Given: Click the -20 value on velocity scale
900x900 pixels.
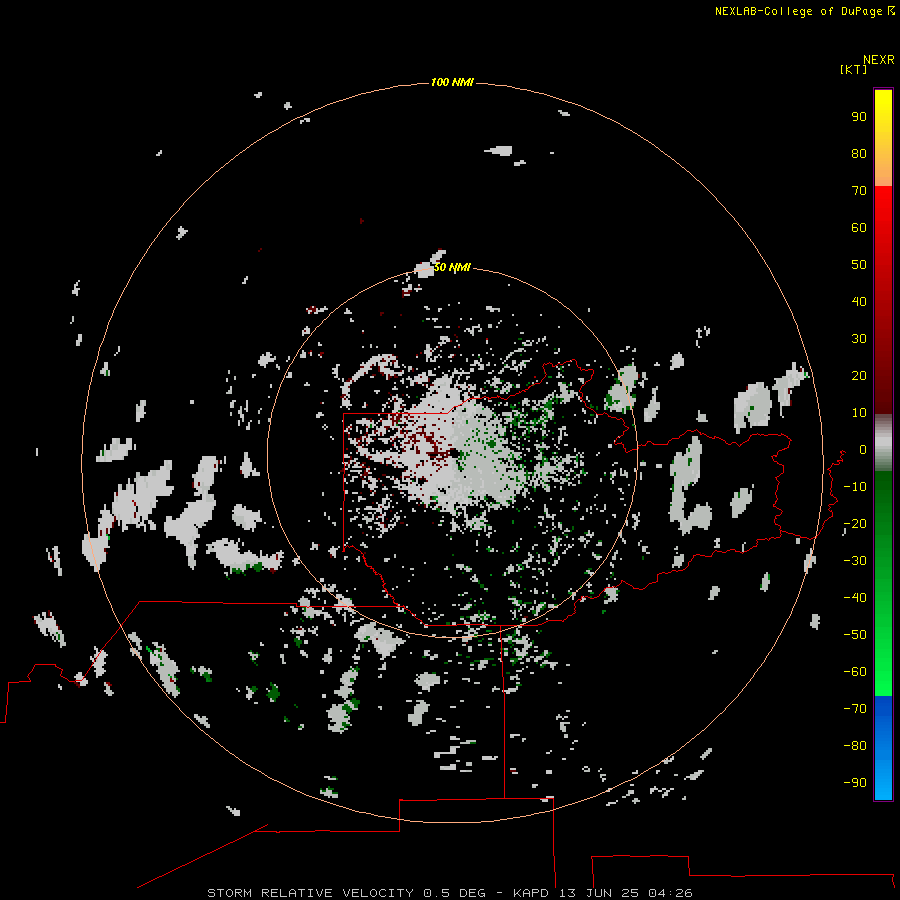Looking at the screenshot, I should pos(855,523).
